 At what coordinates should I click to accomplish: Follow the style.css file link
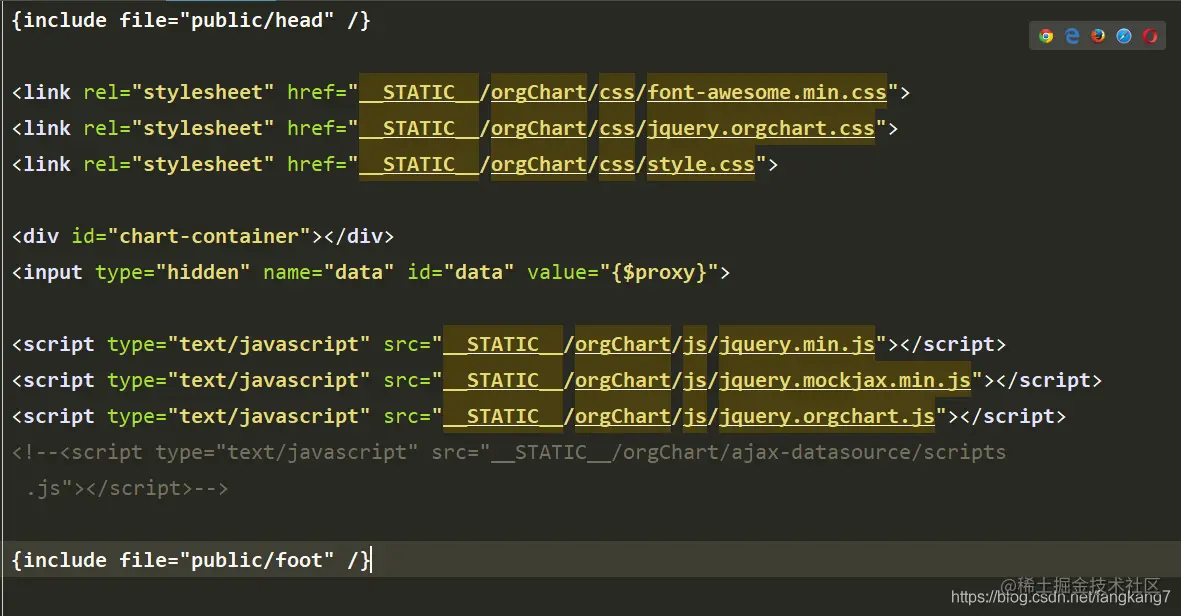pos(700,165)
